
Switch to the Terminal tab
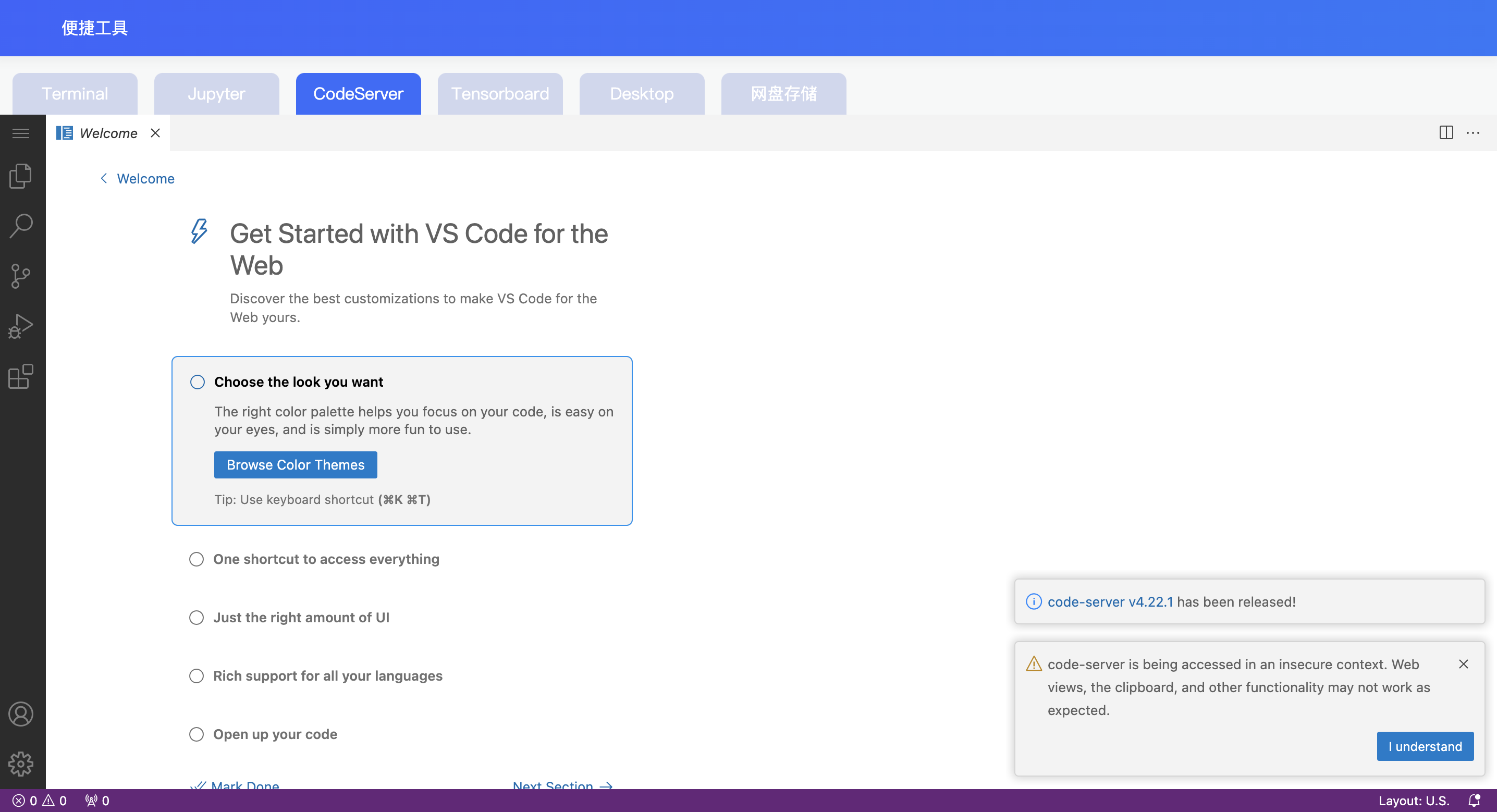(75, 94)
